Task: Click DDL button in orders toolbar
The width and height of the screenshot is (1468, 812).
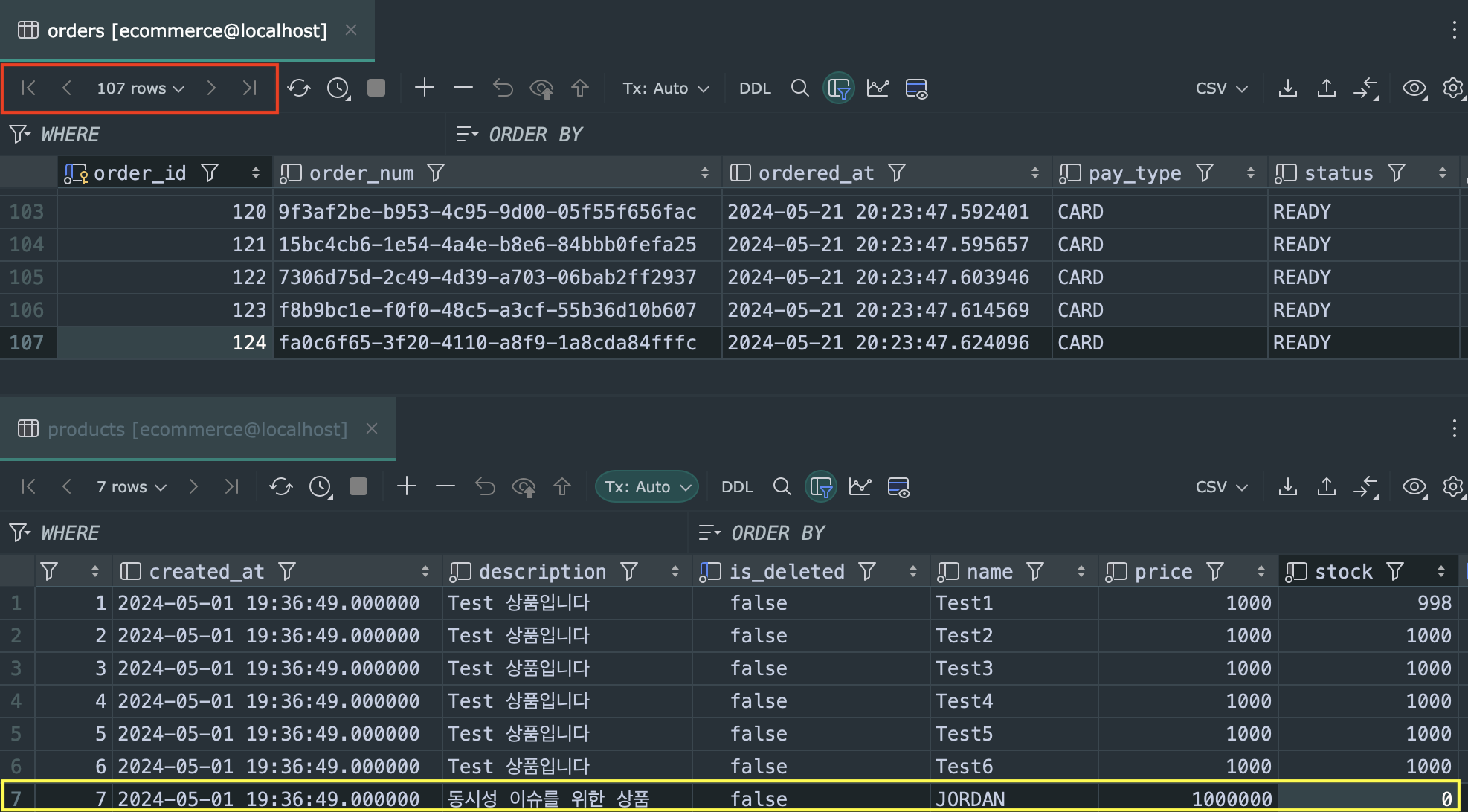Action: [x=755, y=88]
